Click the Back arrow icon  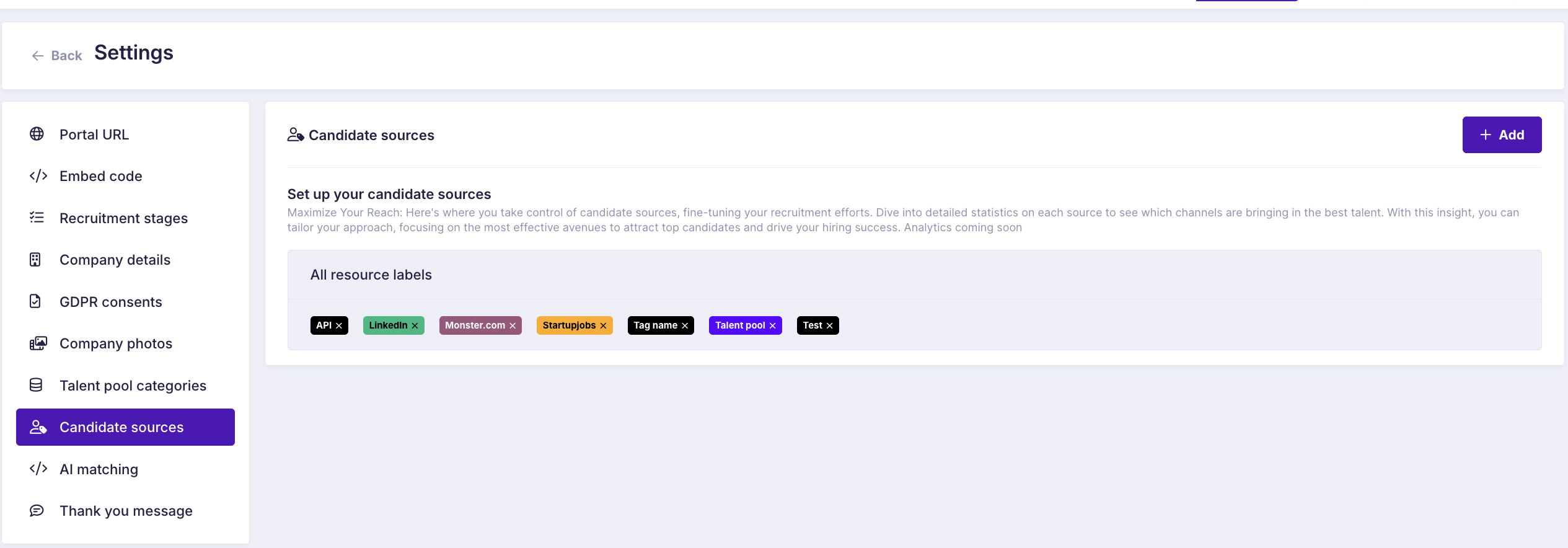(x=38, y=56)
